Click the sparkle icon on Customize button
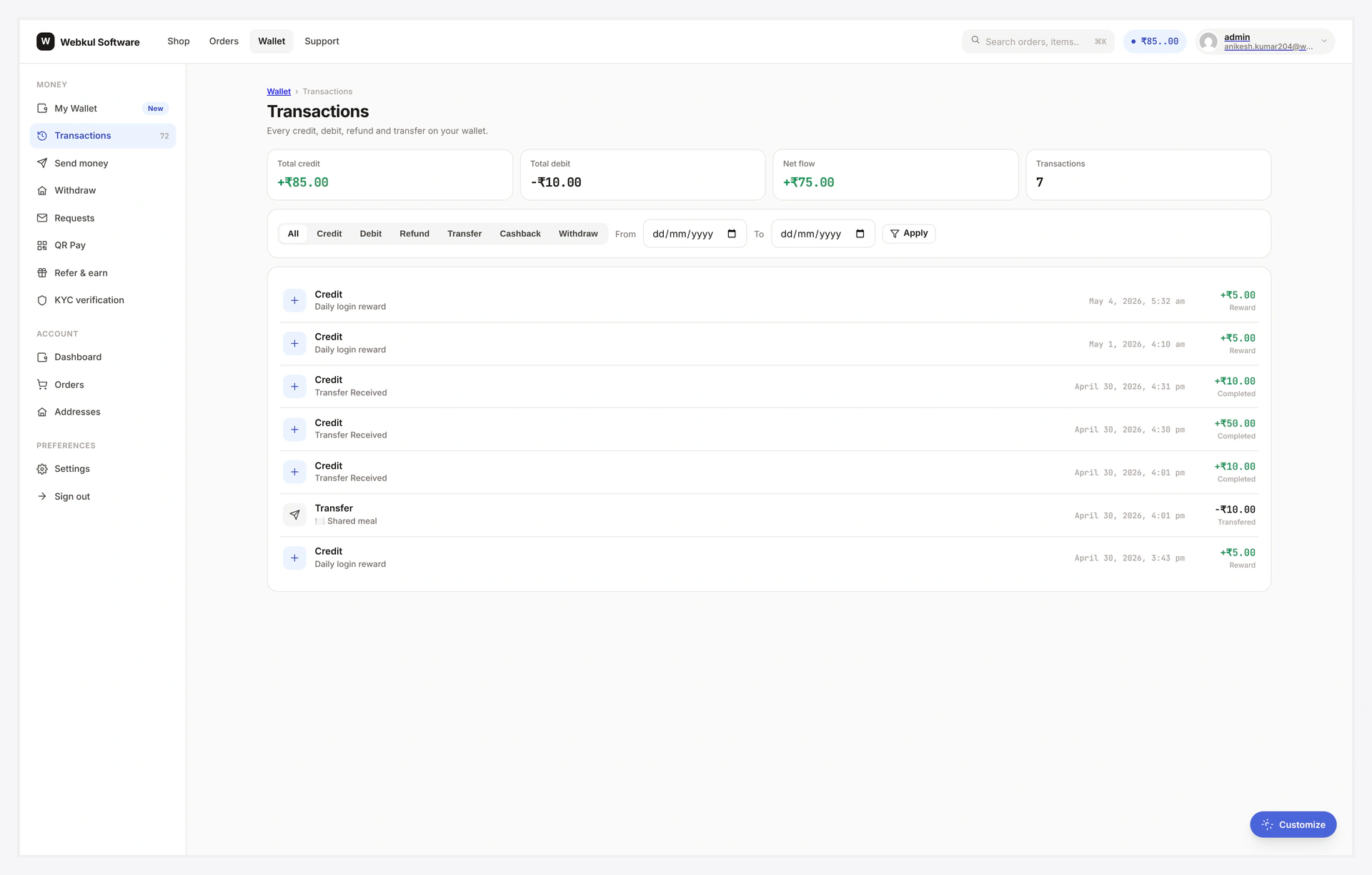Viewport: 1372px width, 875px height. point(1267,824)
